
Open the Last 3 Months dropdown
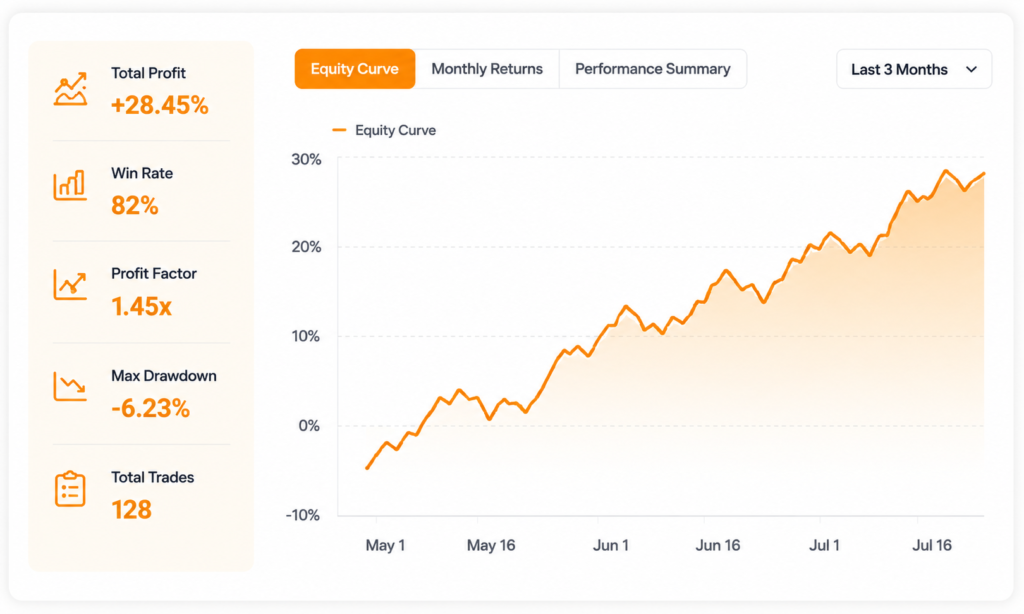click(x=914, y=69)
